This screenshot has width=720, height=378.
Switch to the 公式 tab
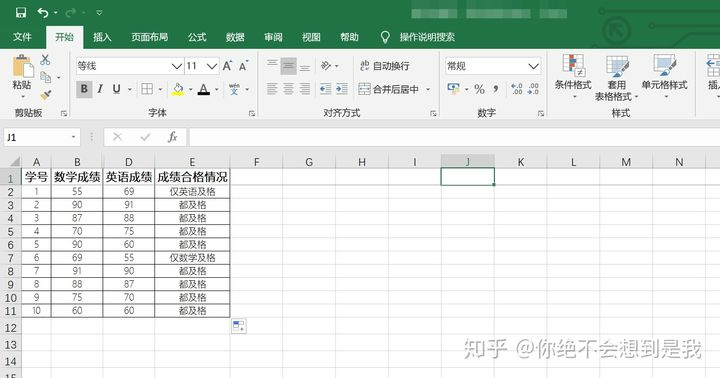pos(197,37)
